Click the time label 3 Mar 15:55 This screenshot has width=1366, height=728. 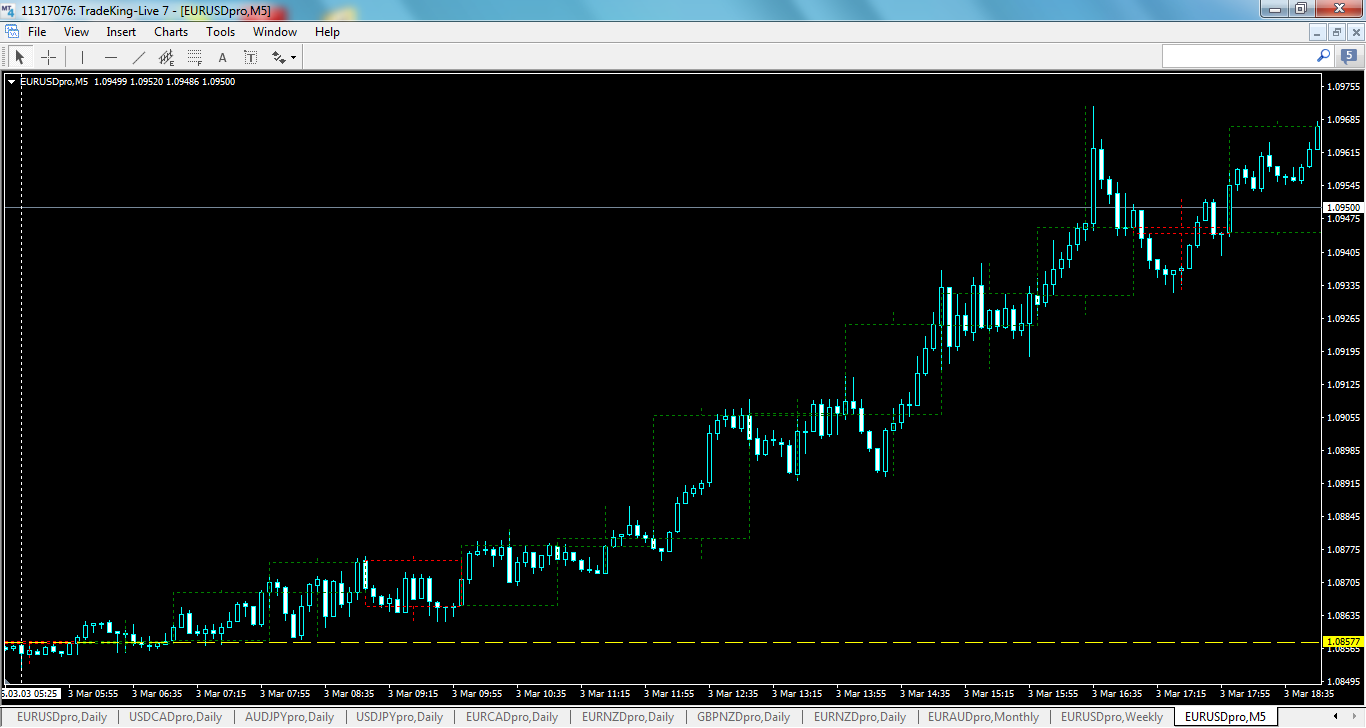(1053, 693)
